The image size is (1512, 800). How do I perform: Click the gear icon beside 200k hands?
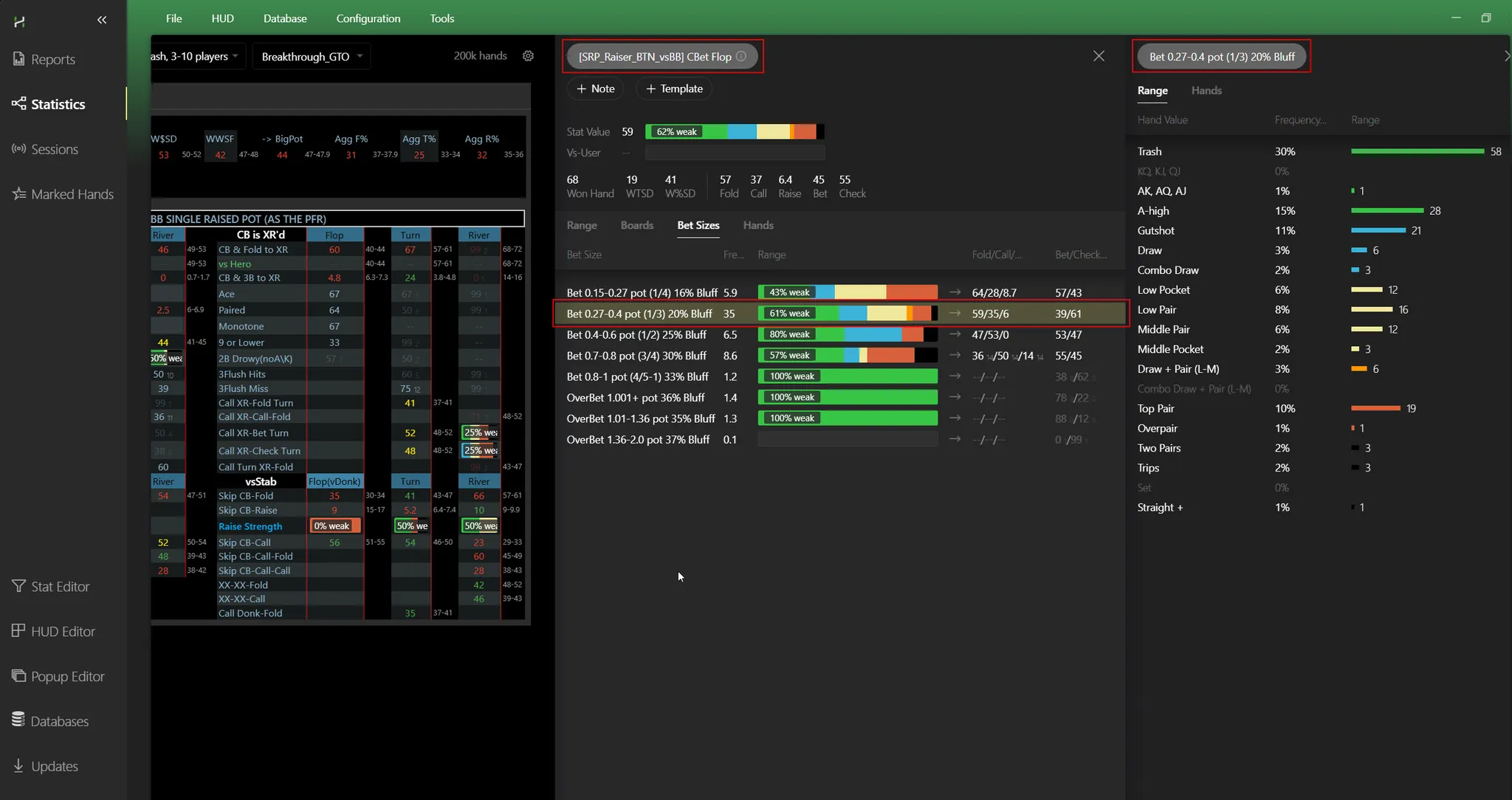pos(528,56)
